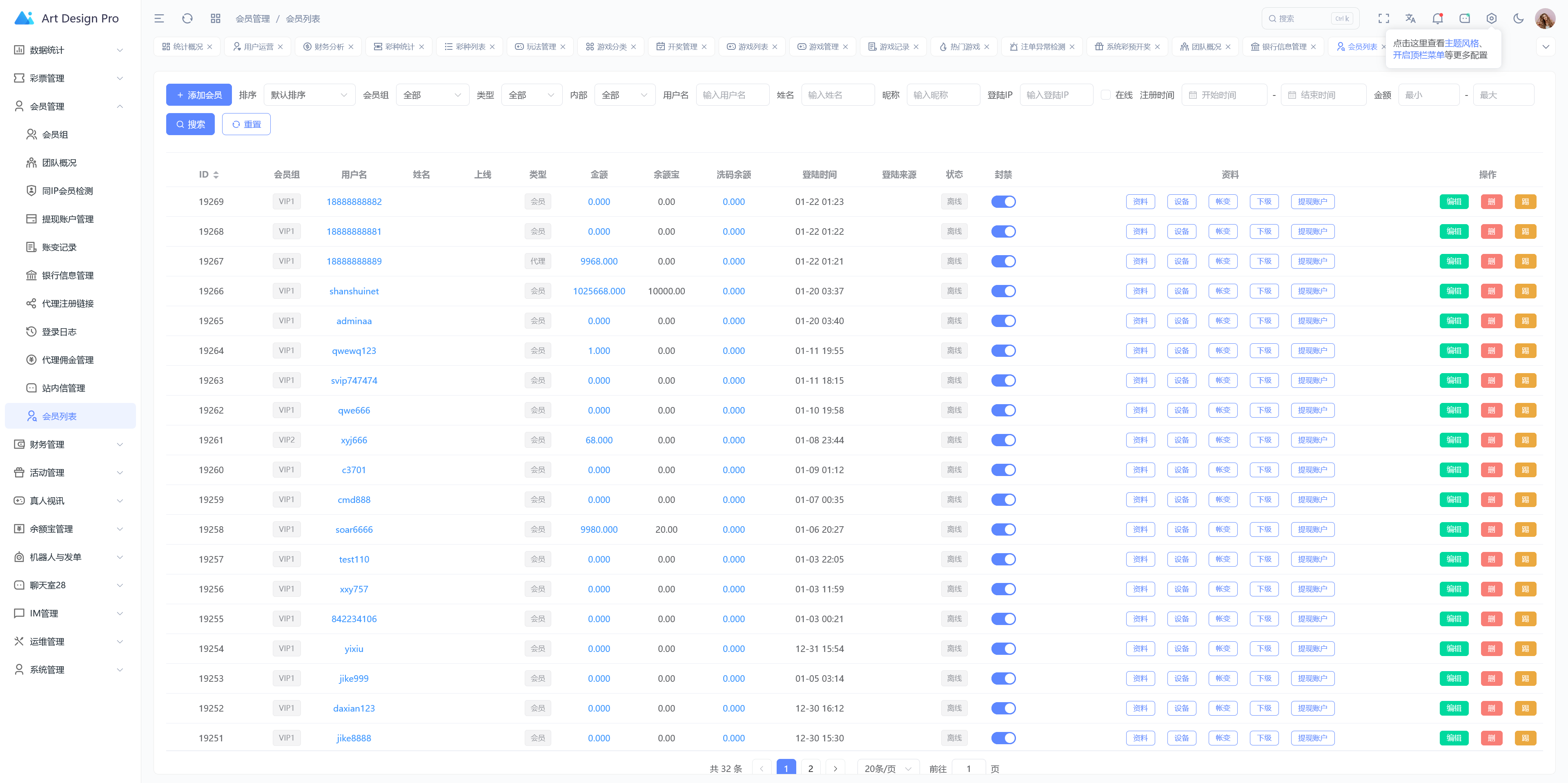Click the 输入用户名 input field
The width and height of the screenshot is (1568, 783).
point(732,95)
